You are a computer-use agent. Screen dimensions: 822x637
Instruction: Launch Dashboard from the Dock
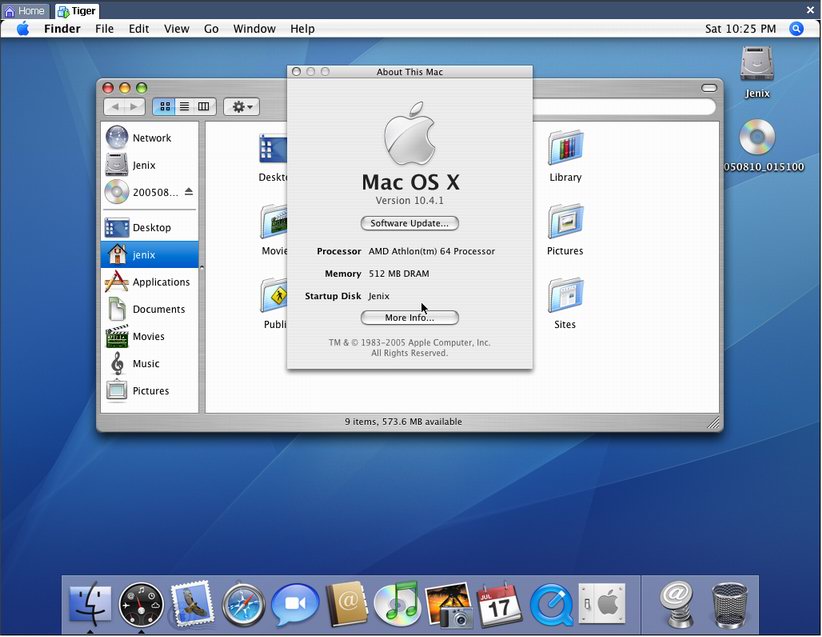point(140,604)
